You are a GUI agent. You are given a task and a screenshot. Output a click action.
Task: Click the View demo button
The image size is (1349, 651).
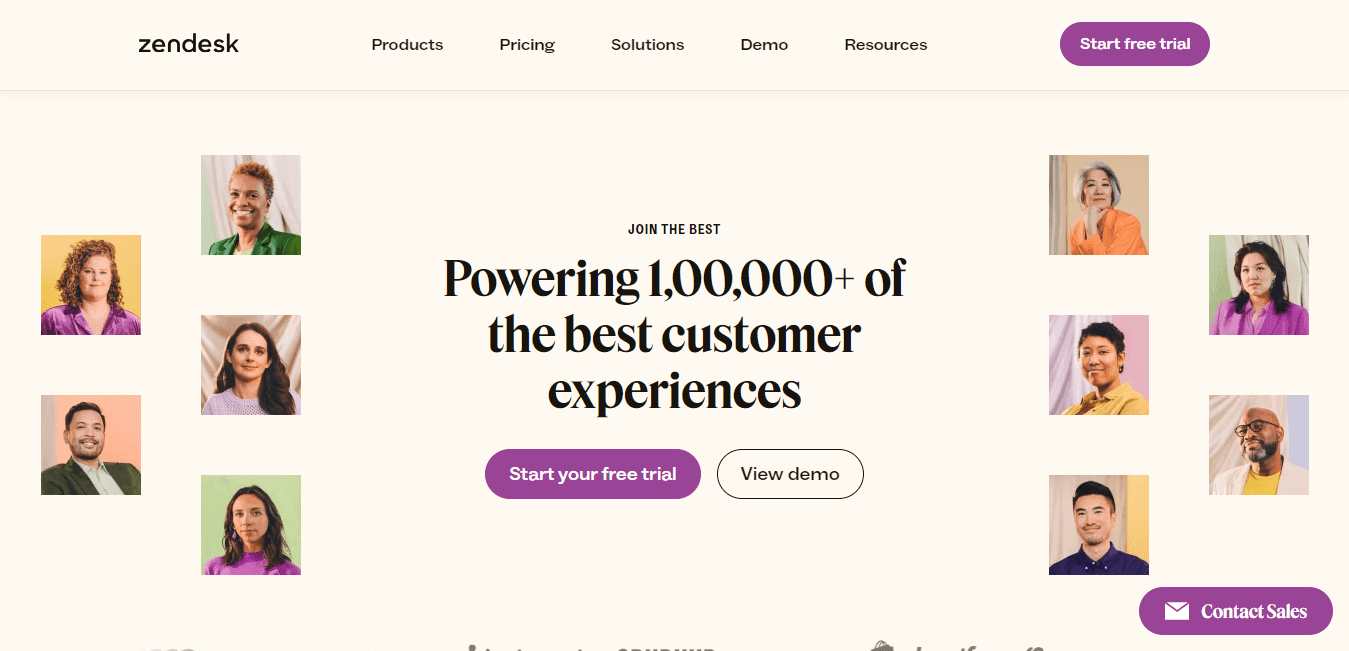point(790,474)
